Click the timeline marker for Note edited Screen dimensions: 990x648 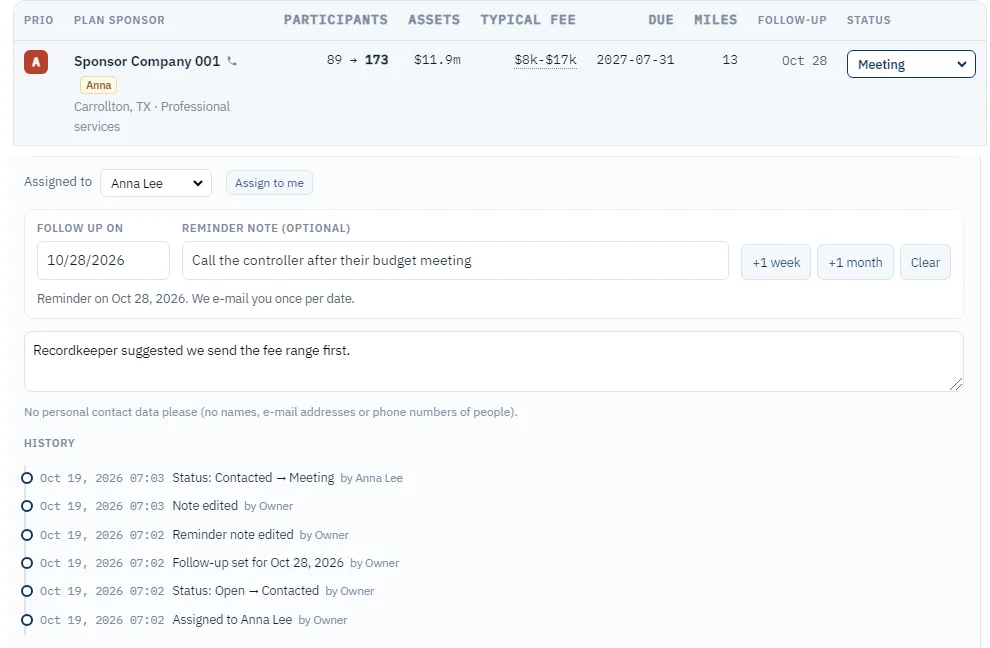pyautogui.click(x=27, y=506)
